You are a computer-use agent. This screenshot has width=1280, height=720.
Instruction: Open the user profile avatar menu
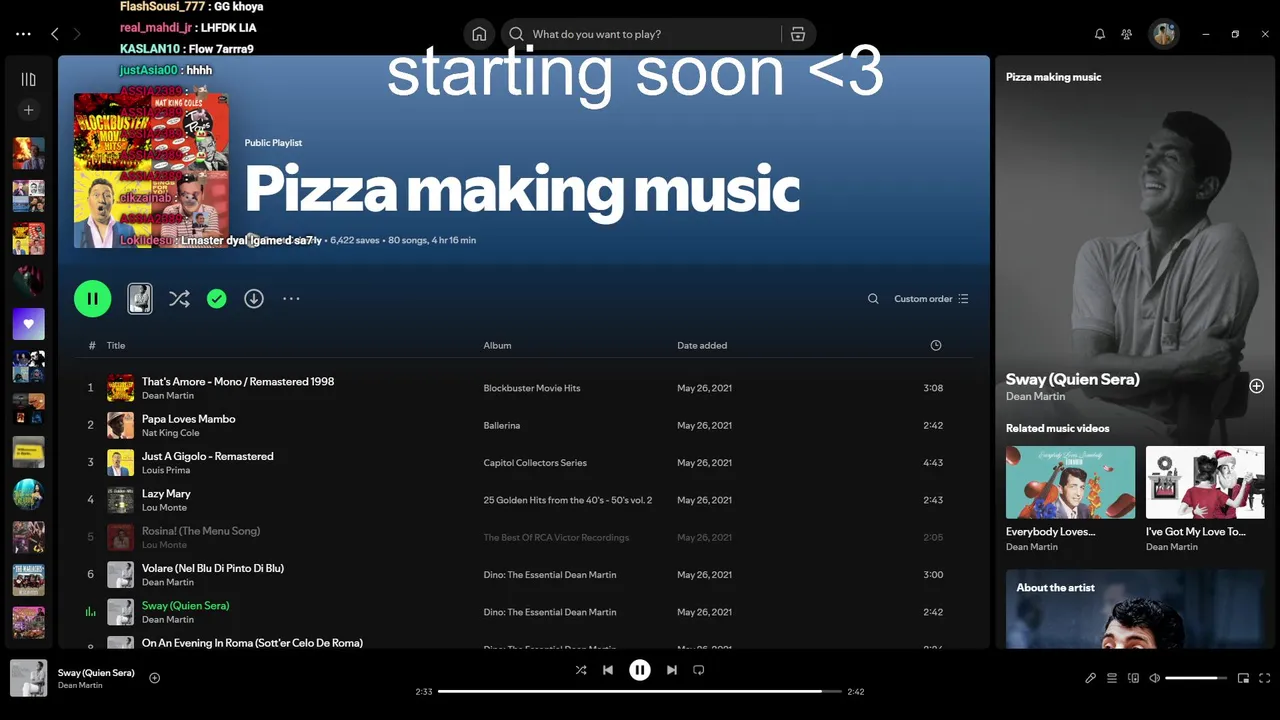point(1164,34)
